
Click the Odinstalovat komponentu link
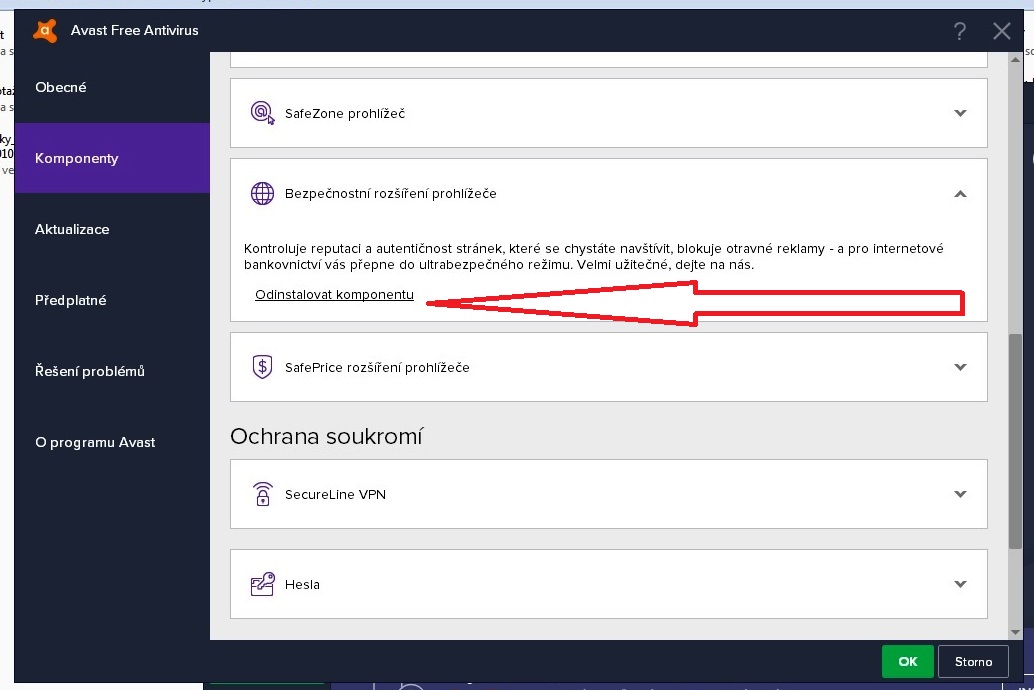pyautogui.click(x=334, y=294)
